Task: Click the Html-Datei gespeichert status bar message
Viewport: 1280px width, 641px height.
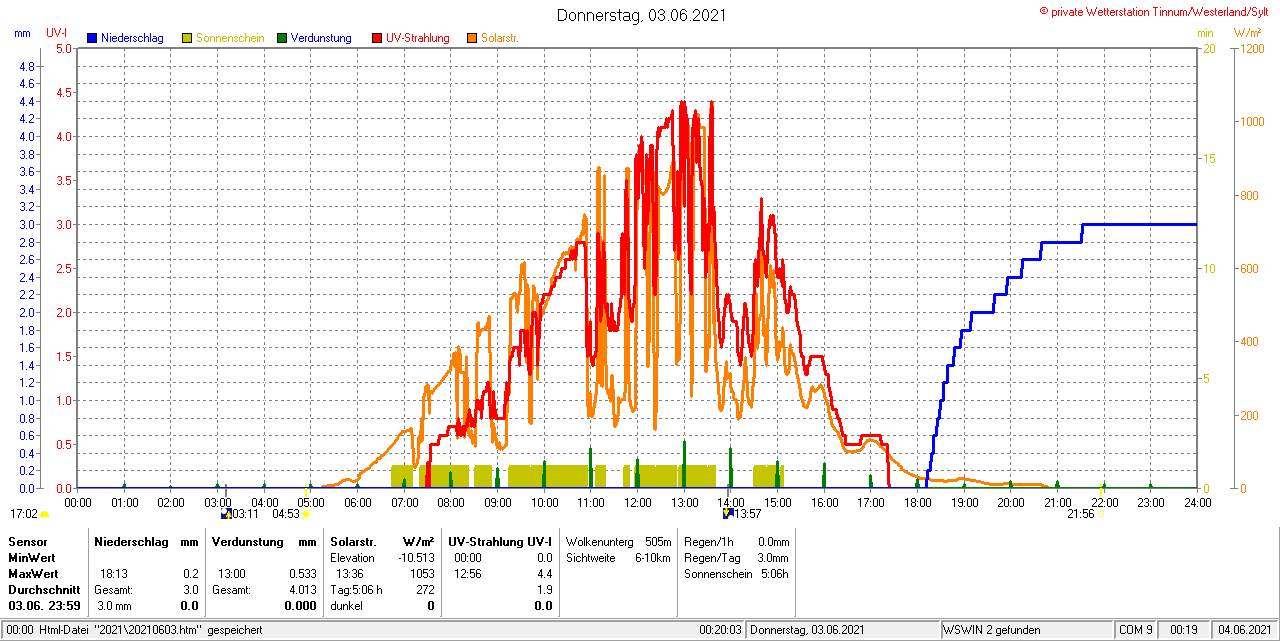Action: click(135, 630)
